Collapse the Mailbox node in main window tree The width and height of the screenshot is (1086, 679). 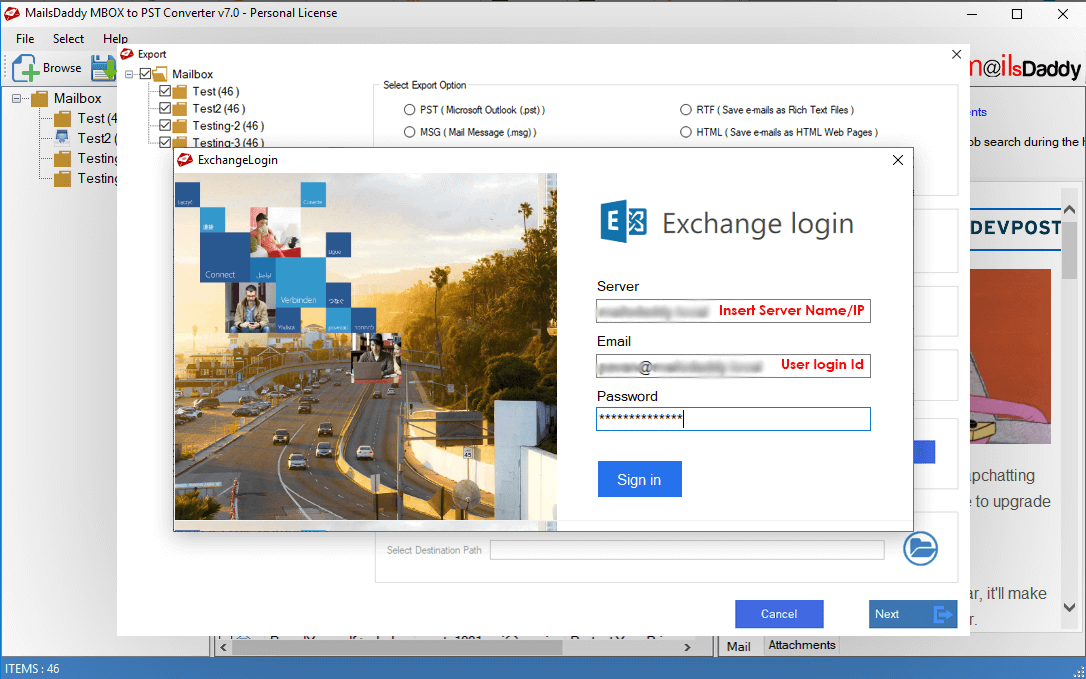(17, 98)
